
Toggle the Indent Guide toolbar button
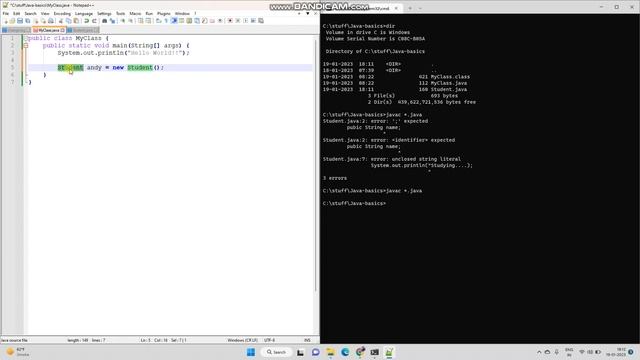pyautogui.click(x=173, y=20)
